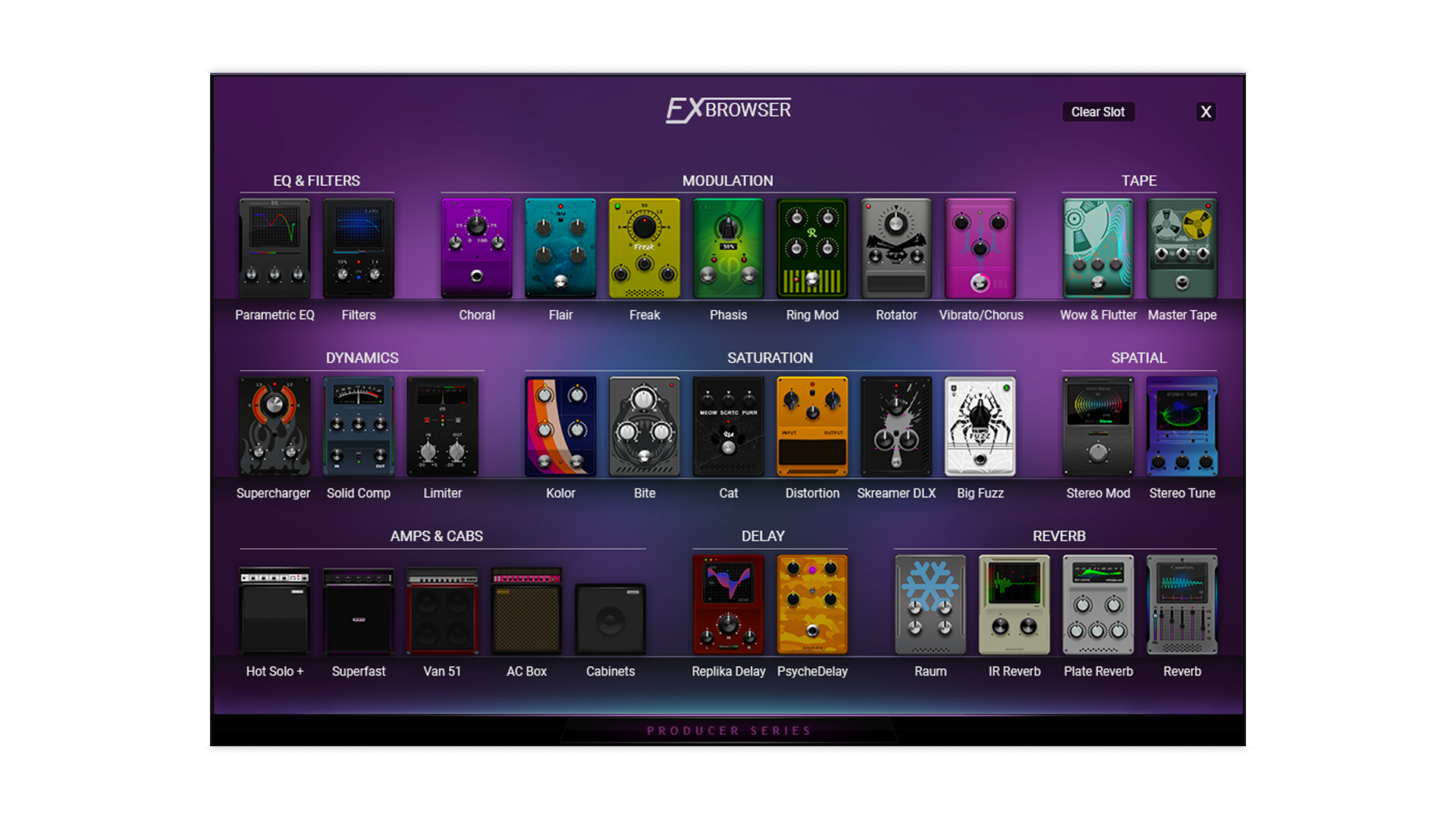This screenshot has width=1456, height=819.
Task: Choose the Wow & Flutter tape effect
Action: [x=1097, y=249]
